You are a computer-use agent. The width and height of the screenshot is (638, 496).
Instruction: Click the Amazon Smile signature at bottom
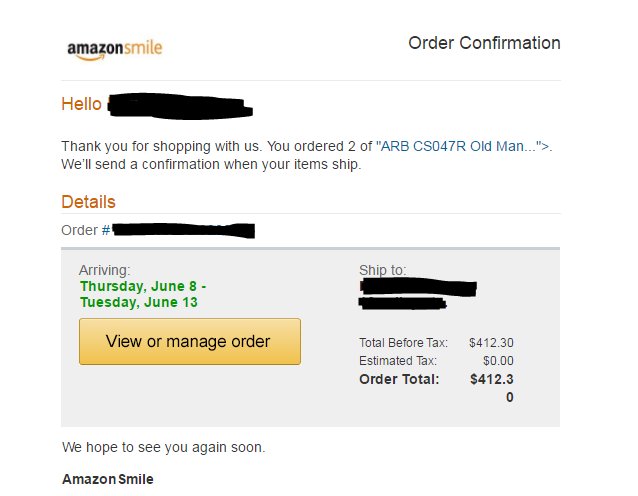[108, 479]
